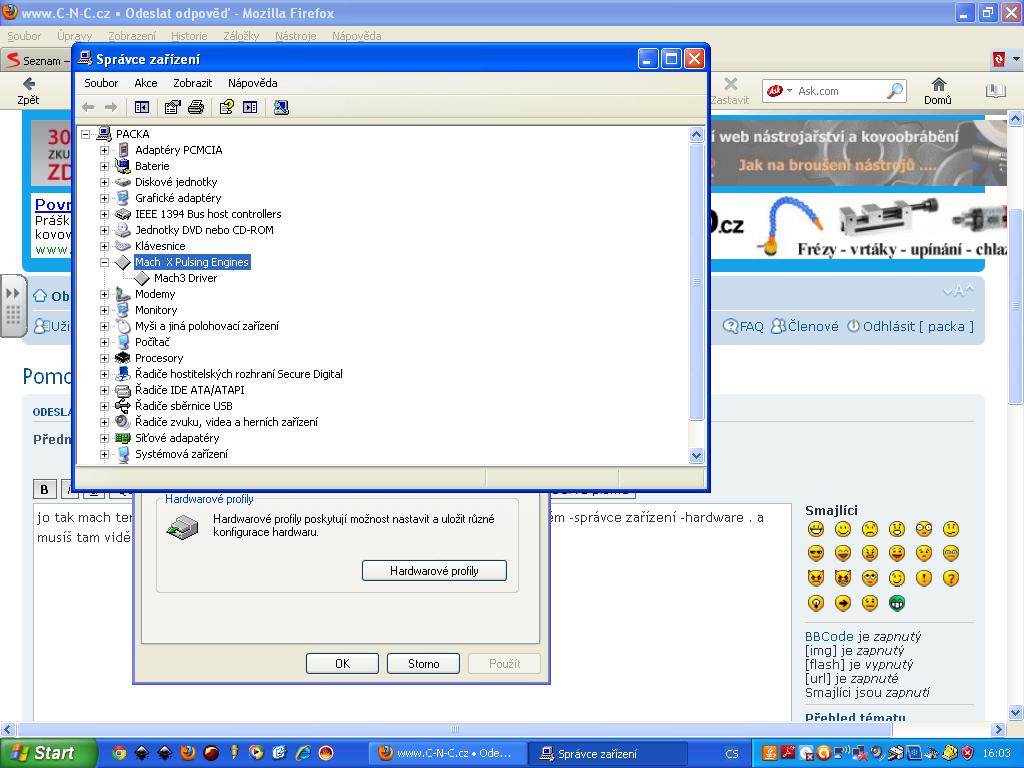This screenshot has height=768, width=1024.
Task: Open the Zobrazit menu in Device Manager
Action: 192,83
